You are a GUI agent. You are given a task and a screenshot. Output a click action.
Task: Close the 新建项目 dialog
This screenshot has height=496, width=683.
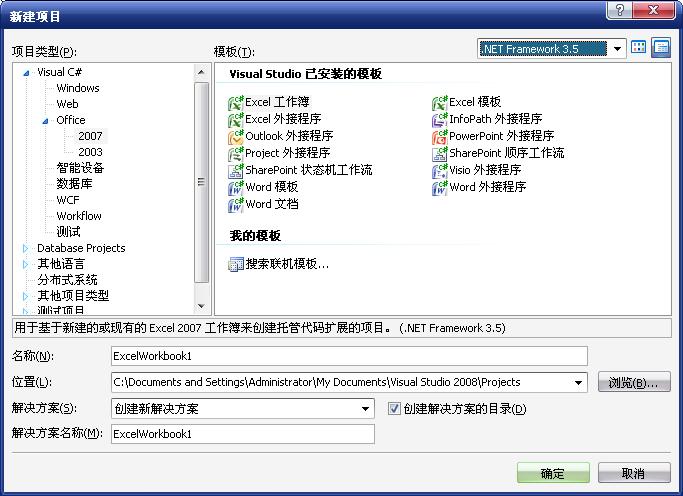pyautogui.click(x=653, y=10)
